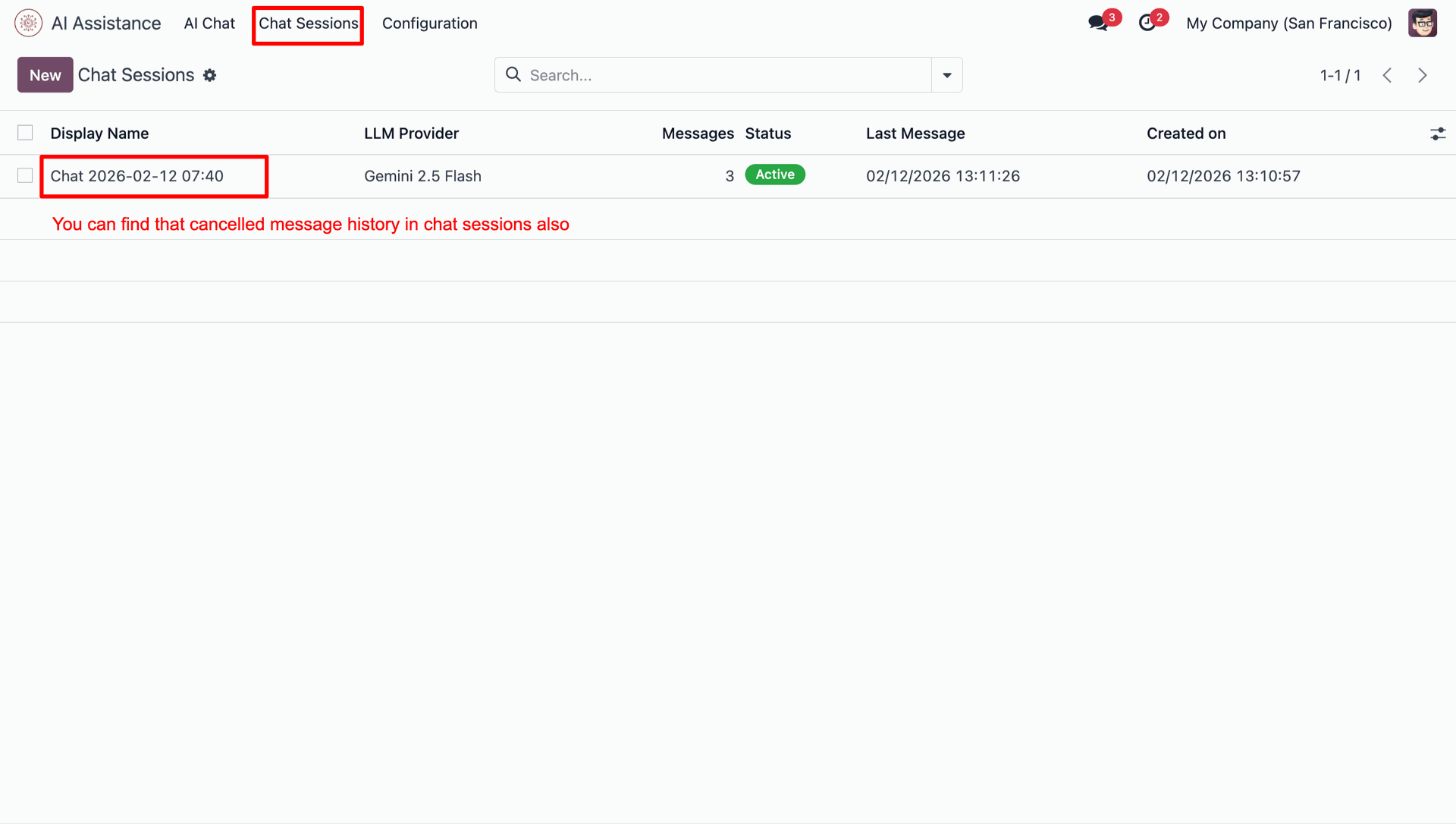The height and width of the screenshot is (824, 1456).
Task: Go to previous page arrow
Action: coord(1387,75)
